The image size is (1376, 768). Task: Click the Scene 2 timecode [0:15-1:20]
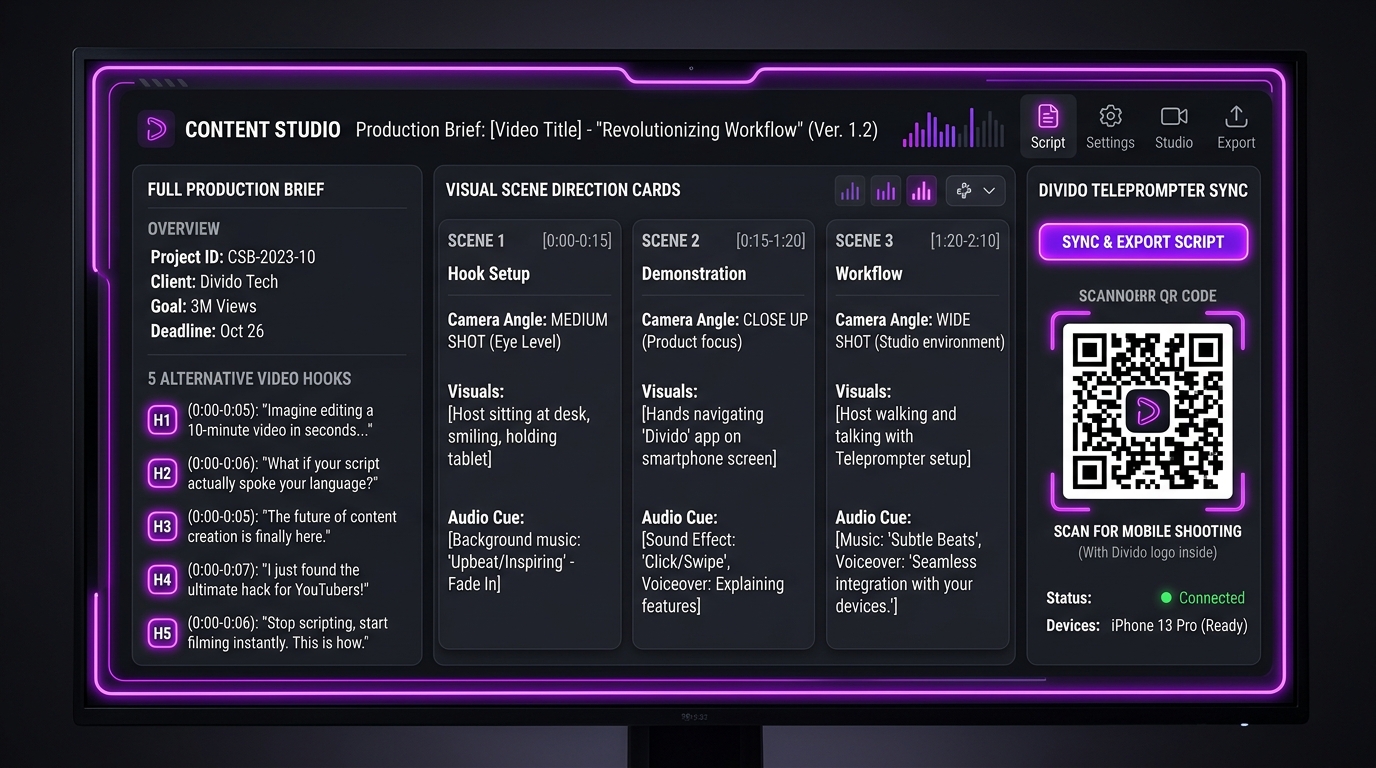pyautogui.click(x=771, y=241)
